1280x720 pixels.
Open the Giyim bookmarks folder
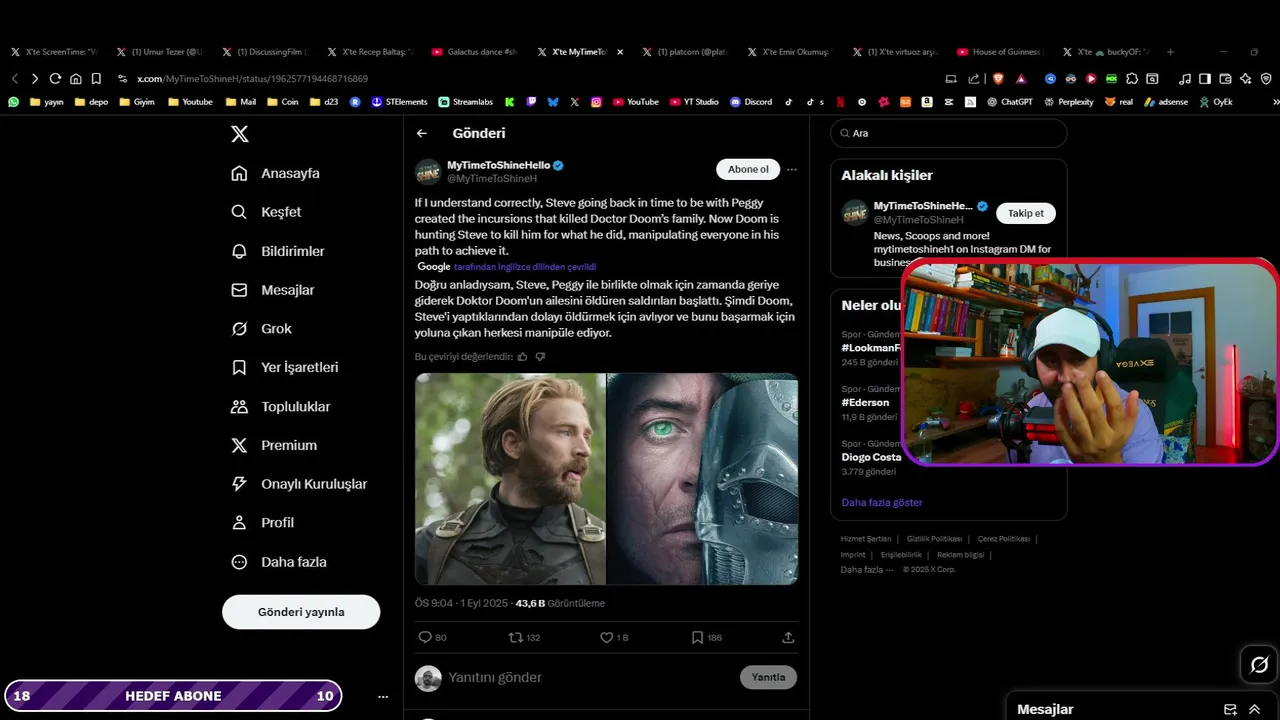pyautogui.click(x=137, y=102)
